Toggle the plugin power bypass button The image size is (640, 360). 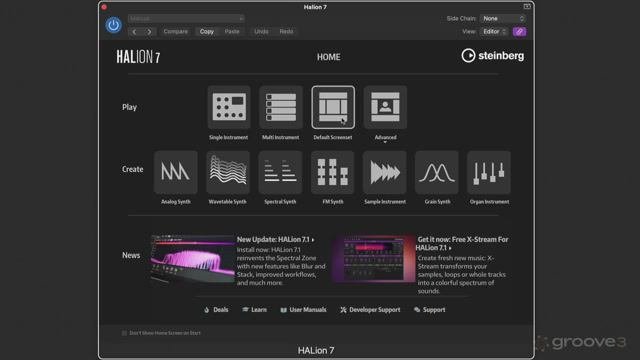113,25
